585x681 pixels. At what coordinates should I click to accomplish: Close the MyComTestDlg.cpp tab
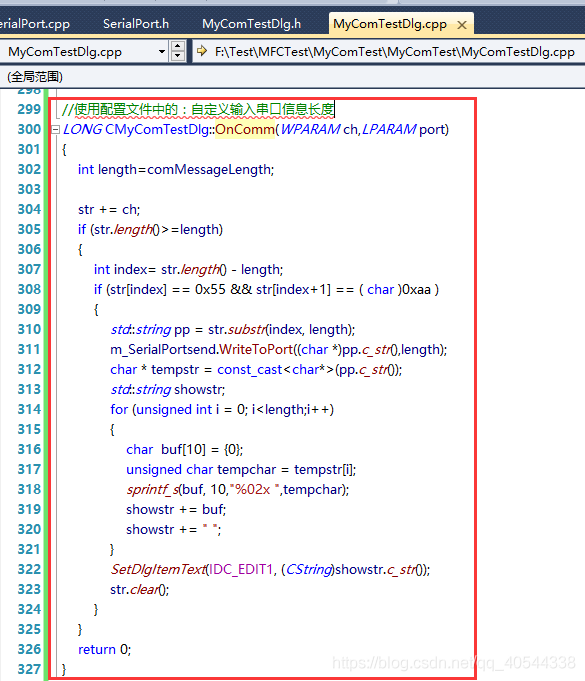tap(462, 25)
